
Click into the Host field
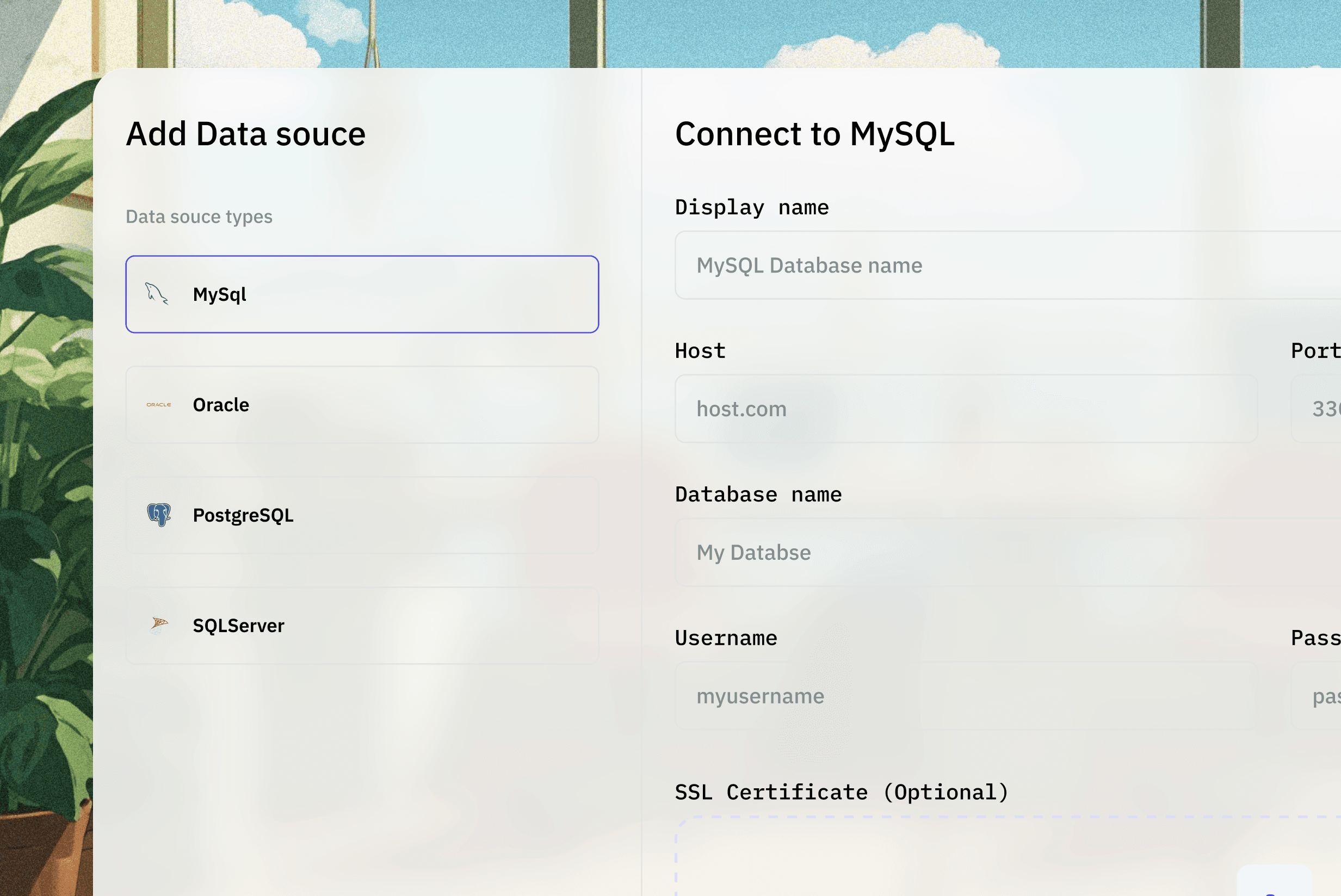pos(966,409)
